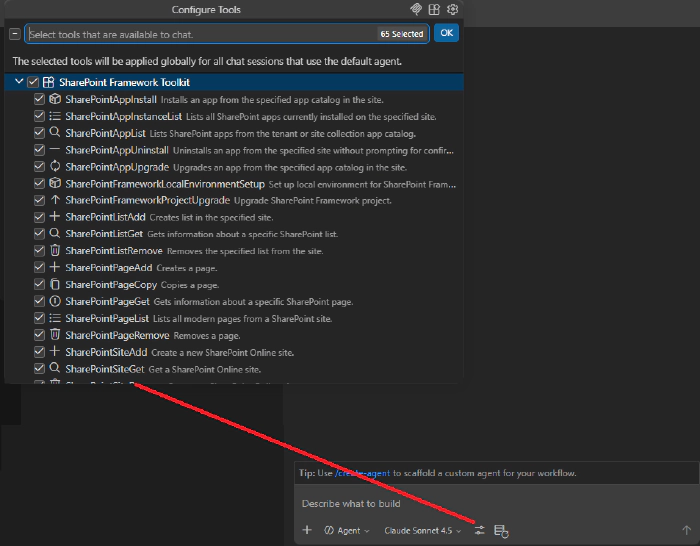The width and height of the screenshot is (700, 546).
Task: Select the SharePointSiteGet tool name
Action: tap(104, 369)
